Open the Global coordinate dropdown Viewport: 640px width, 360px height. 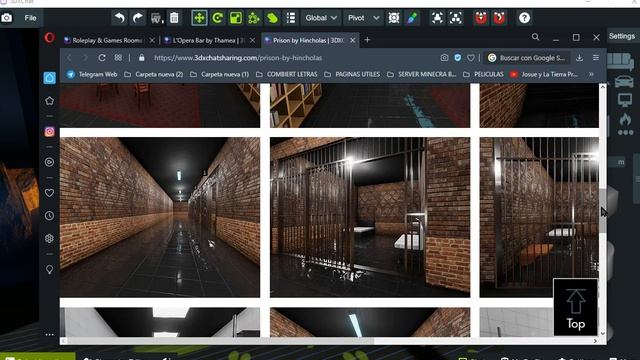click(x=321, y=18)
